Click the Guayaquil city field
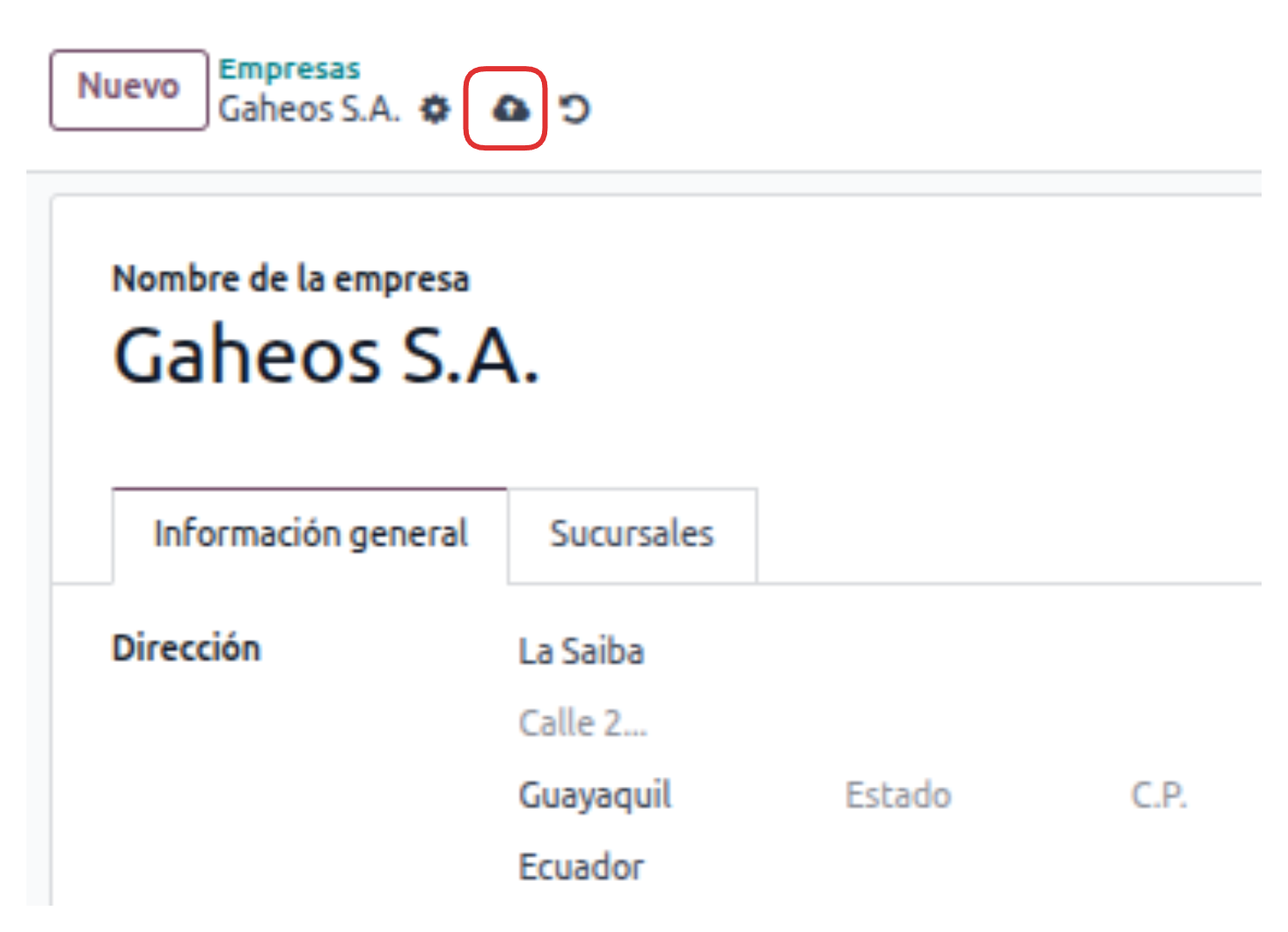 (595, 795)
